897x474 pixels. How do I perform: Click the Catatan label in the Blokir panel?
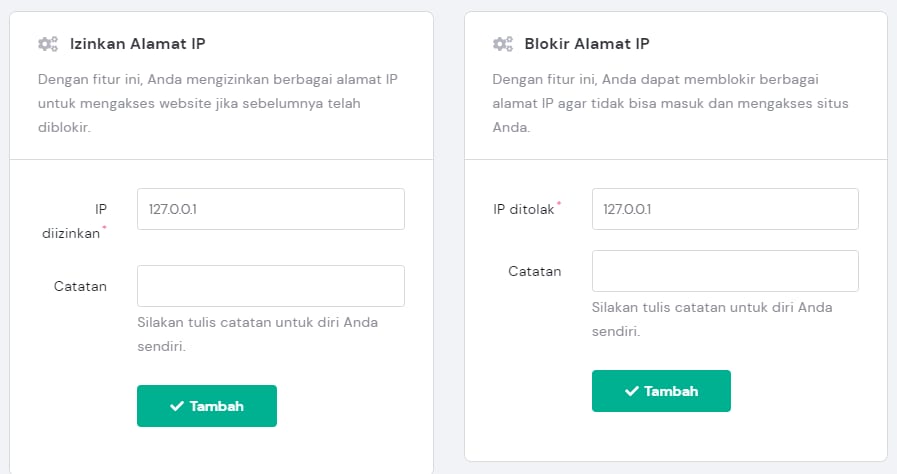point(535,271)
